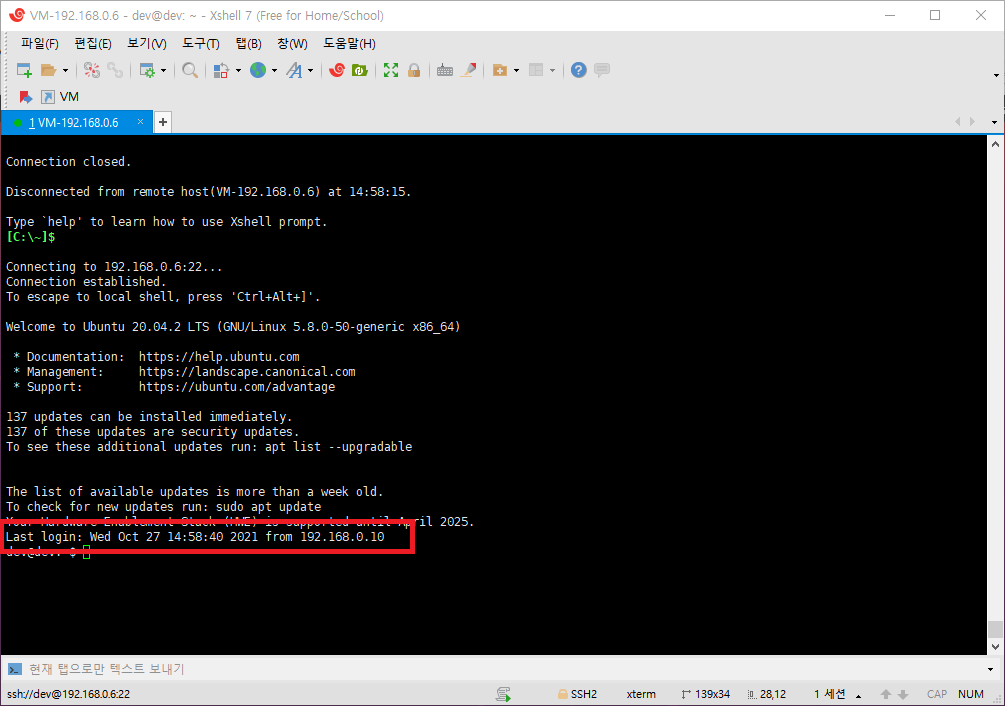Viewport: 1005px width, 706px height.
Task: Open the 파일(F) menu
Action: coord(40,44)
